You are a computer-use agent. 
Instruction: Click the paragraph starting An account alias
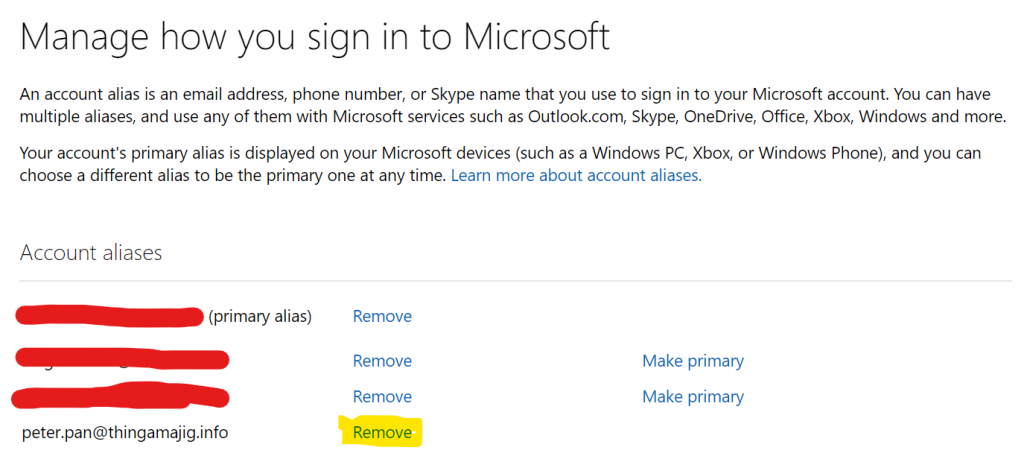click(x=513, y=106)
